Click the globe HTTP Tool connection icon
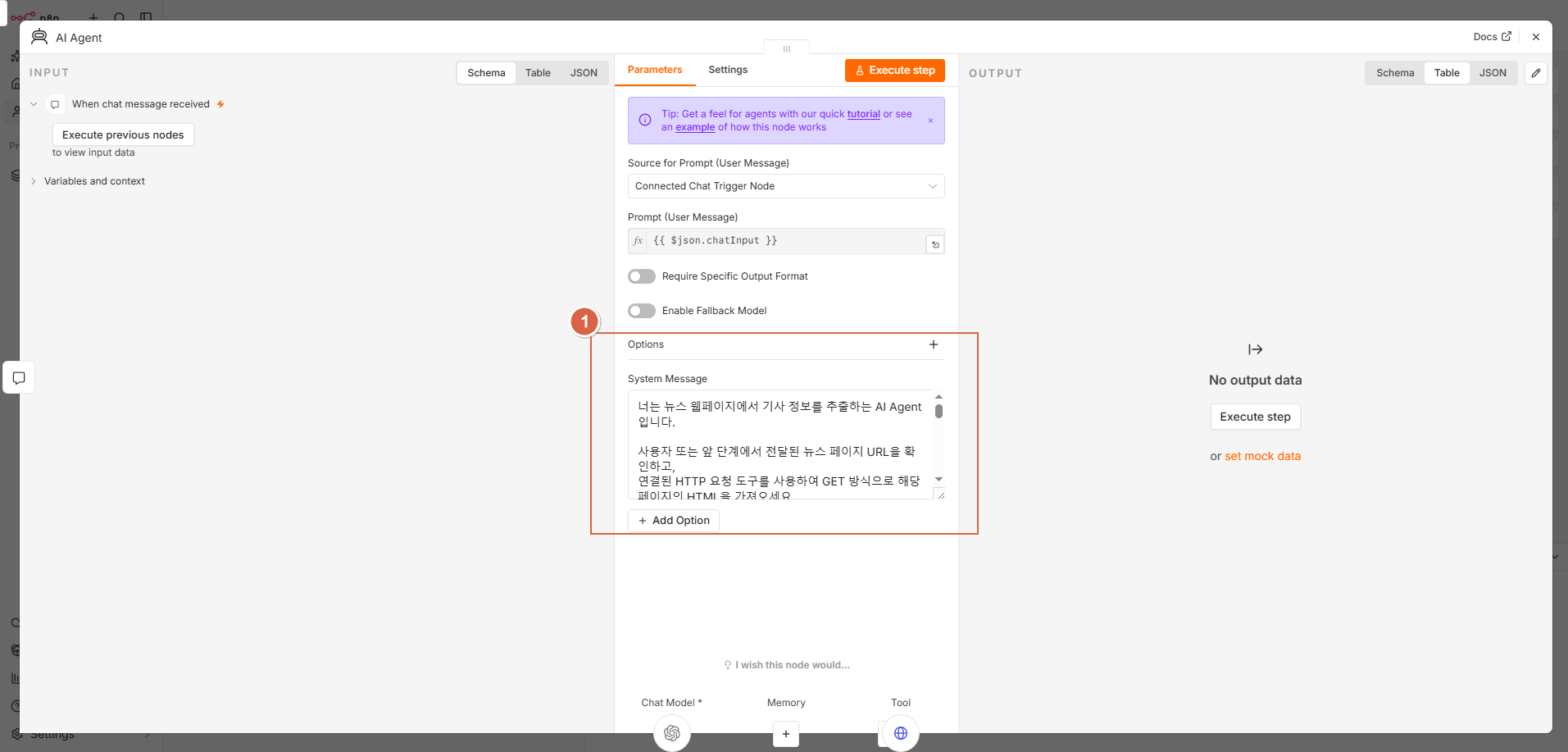The width and height of the screenshot is (1568, 752). pyautogui.click(x=901, y=732)
